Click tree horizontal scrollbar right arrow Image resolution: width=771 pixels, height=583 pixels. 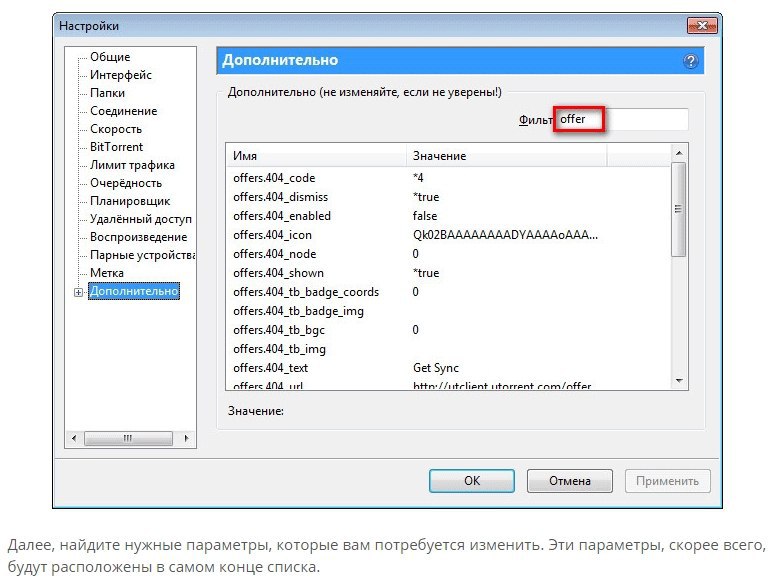(186, 438)
